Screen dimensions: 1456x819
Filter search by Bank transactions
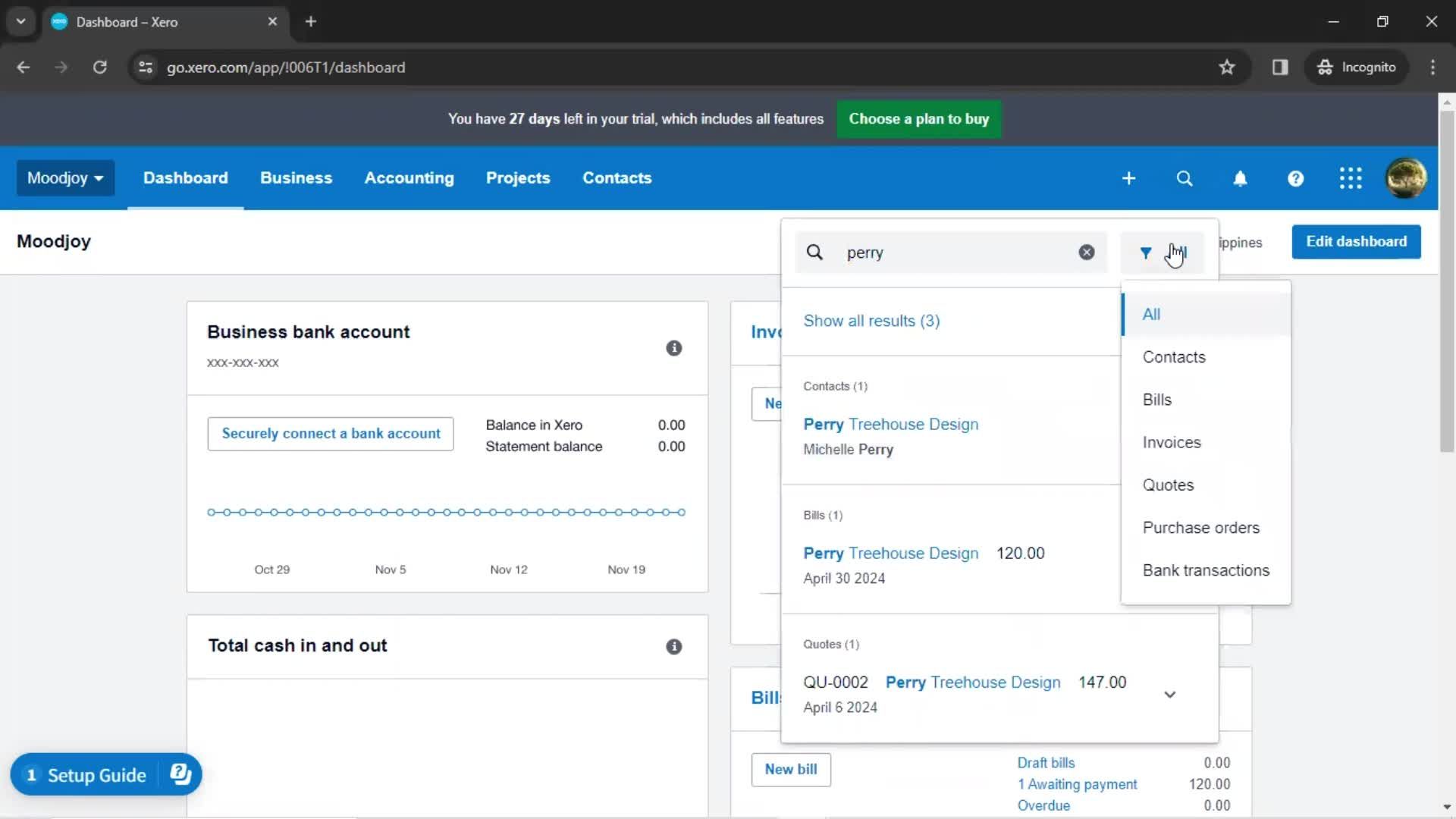[x=1206, y=570]
